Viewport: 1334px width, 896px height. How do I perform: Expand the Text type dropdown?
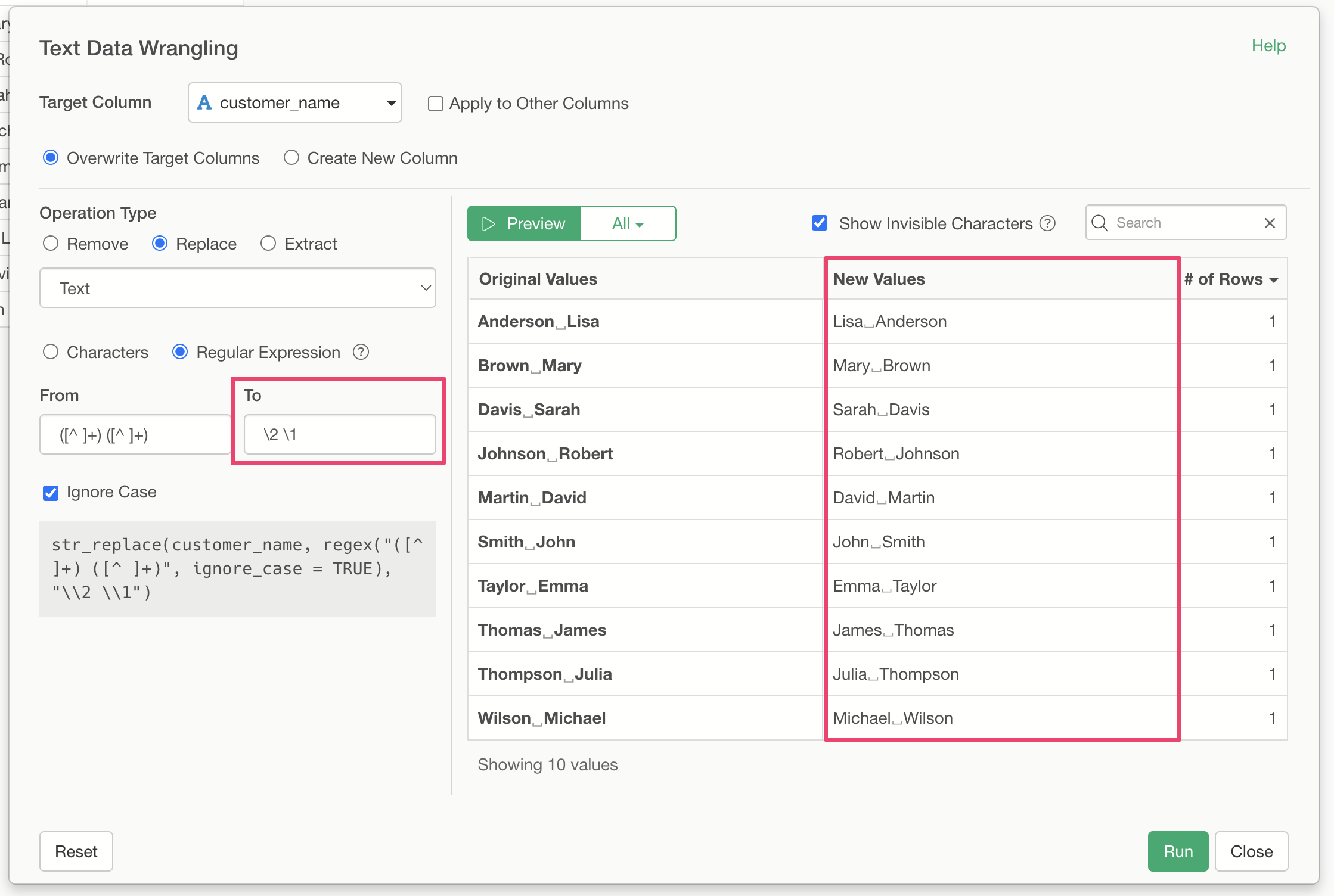tap(237, 288)
